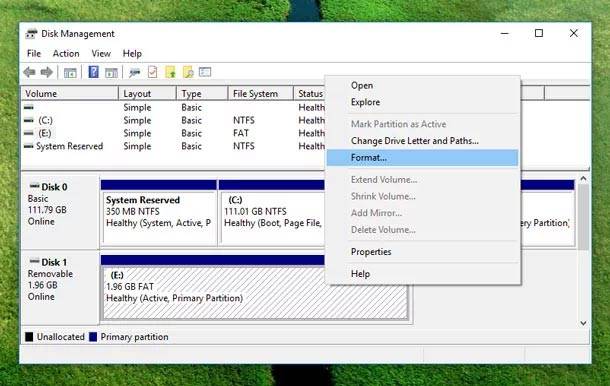Image resolution: width=610 pixels, height=386 pixels.
Task: Click the Forward arrow toolbar icon
Action: coord(47,72)
